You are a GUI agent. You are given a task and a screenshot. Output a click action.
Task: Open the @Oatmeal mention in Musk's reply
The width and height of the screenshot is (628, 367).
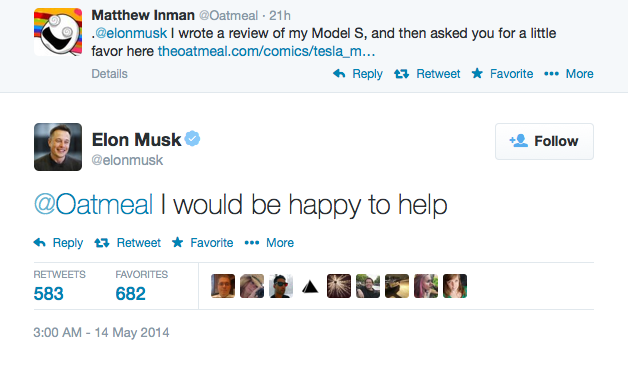point(93,204)
